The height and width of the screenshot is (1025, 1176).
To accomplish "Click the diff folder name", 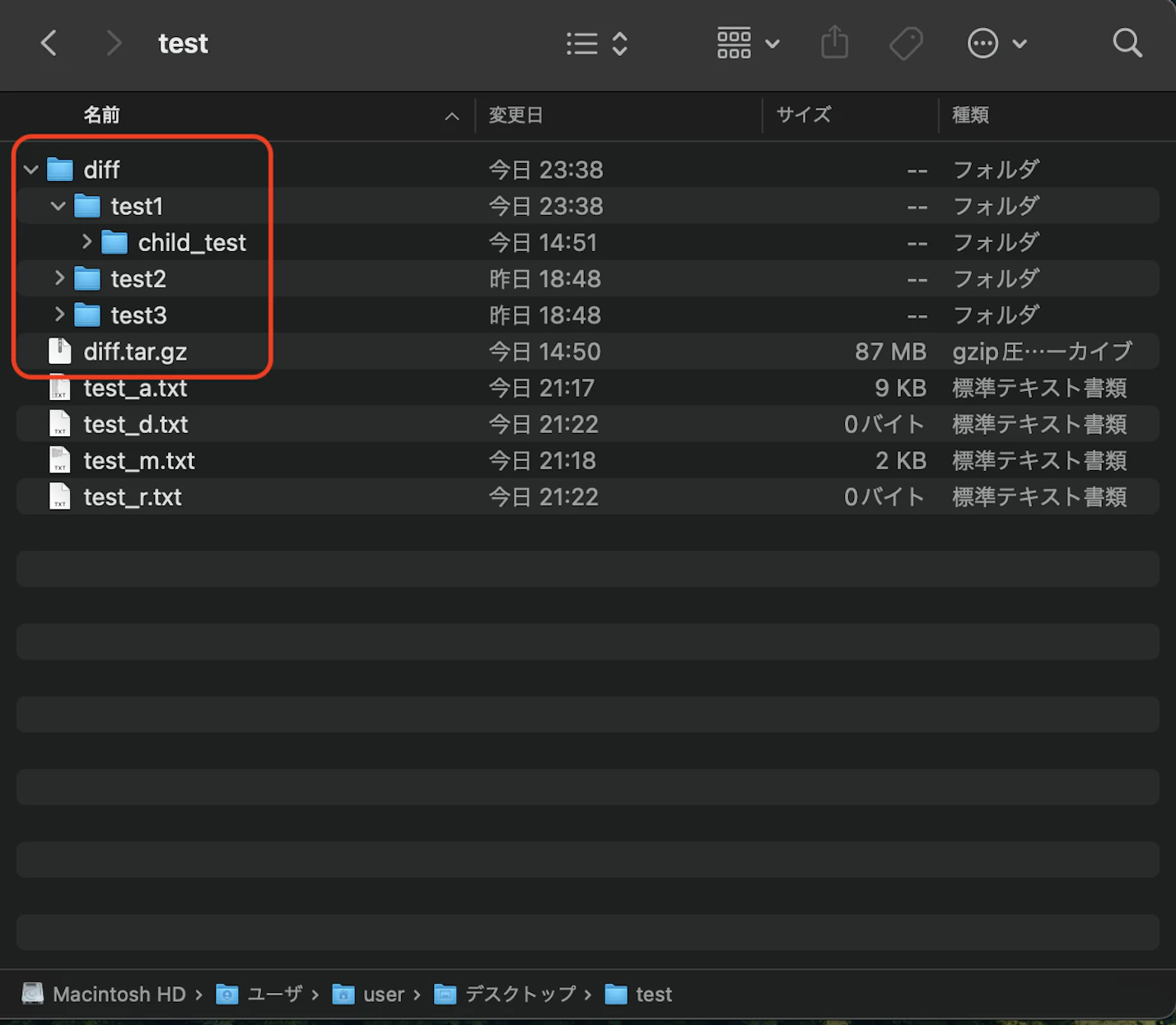I will (x=102, y=170).
